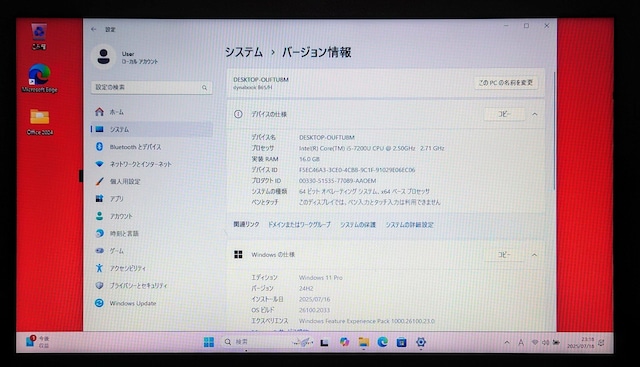Select the 24H2 version value
Screen dimensions: 640x367
click(x=306, y=288)
